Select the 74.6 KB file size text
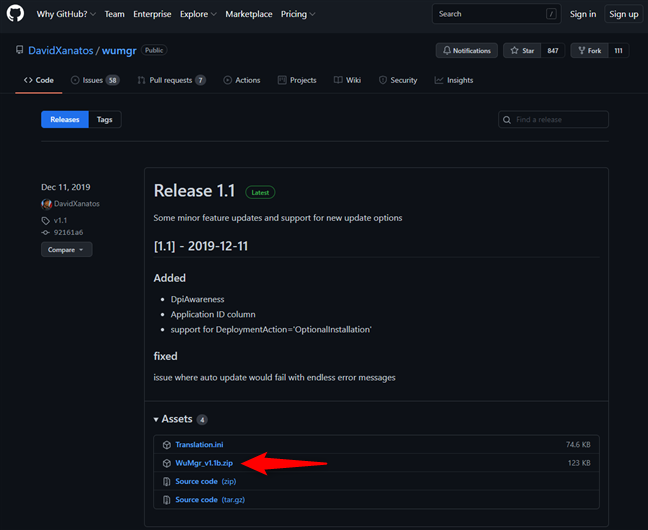The height and width of the screenshot is (530, 648). (x=578, y=445)
